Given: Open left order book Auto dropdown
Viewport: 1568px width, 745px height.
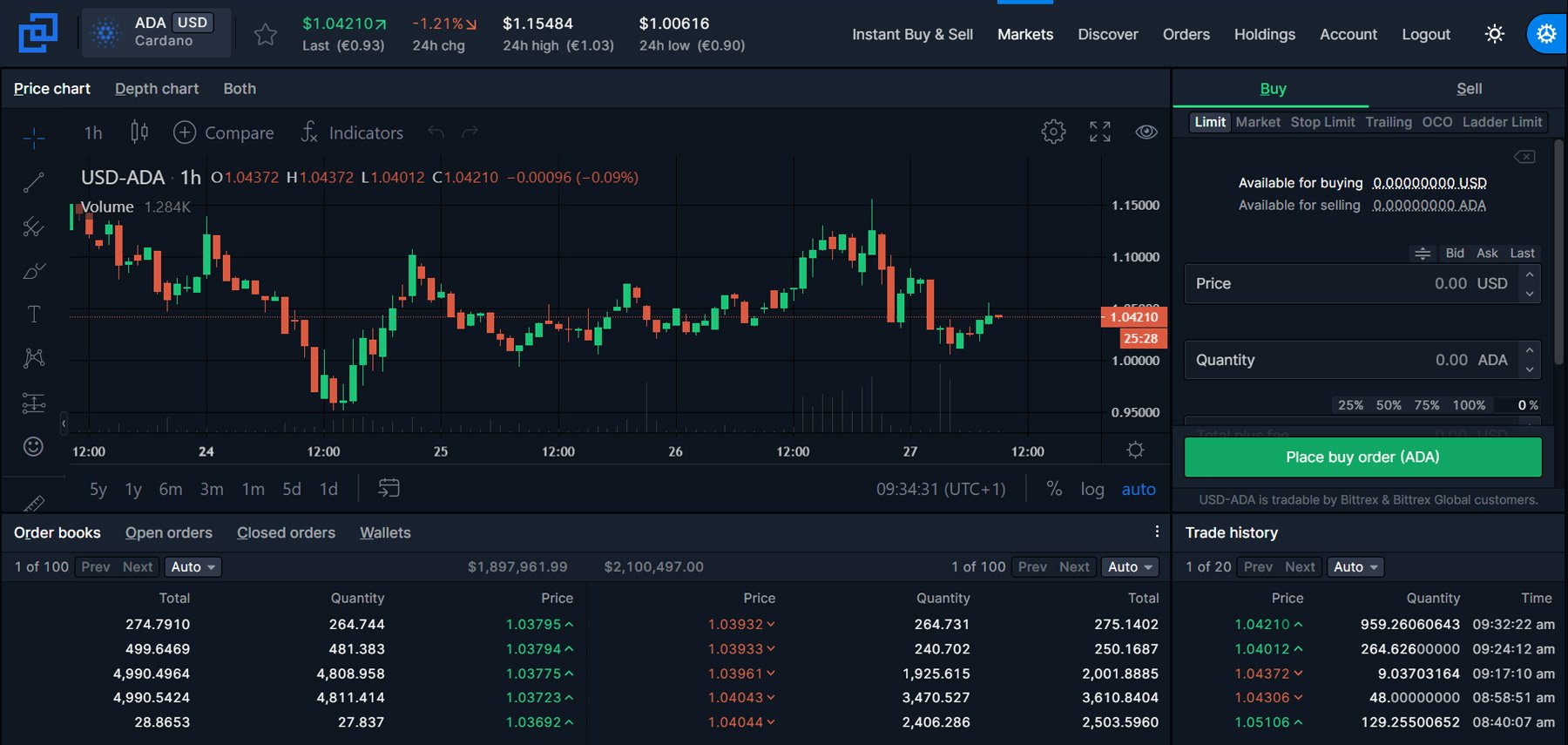Looking at the screenshot, I should point(193,567).
